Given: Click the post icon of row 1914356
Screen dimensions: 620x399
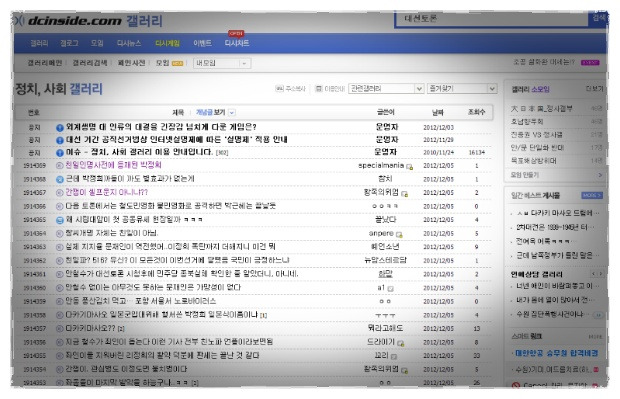Looking at the screenshot, I should coord(60,342).
